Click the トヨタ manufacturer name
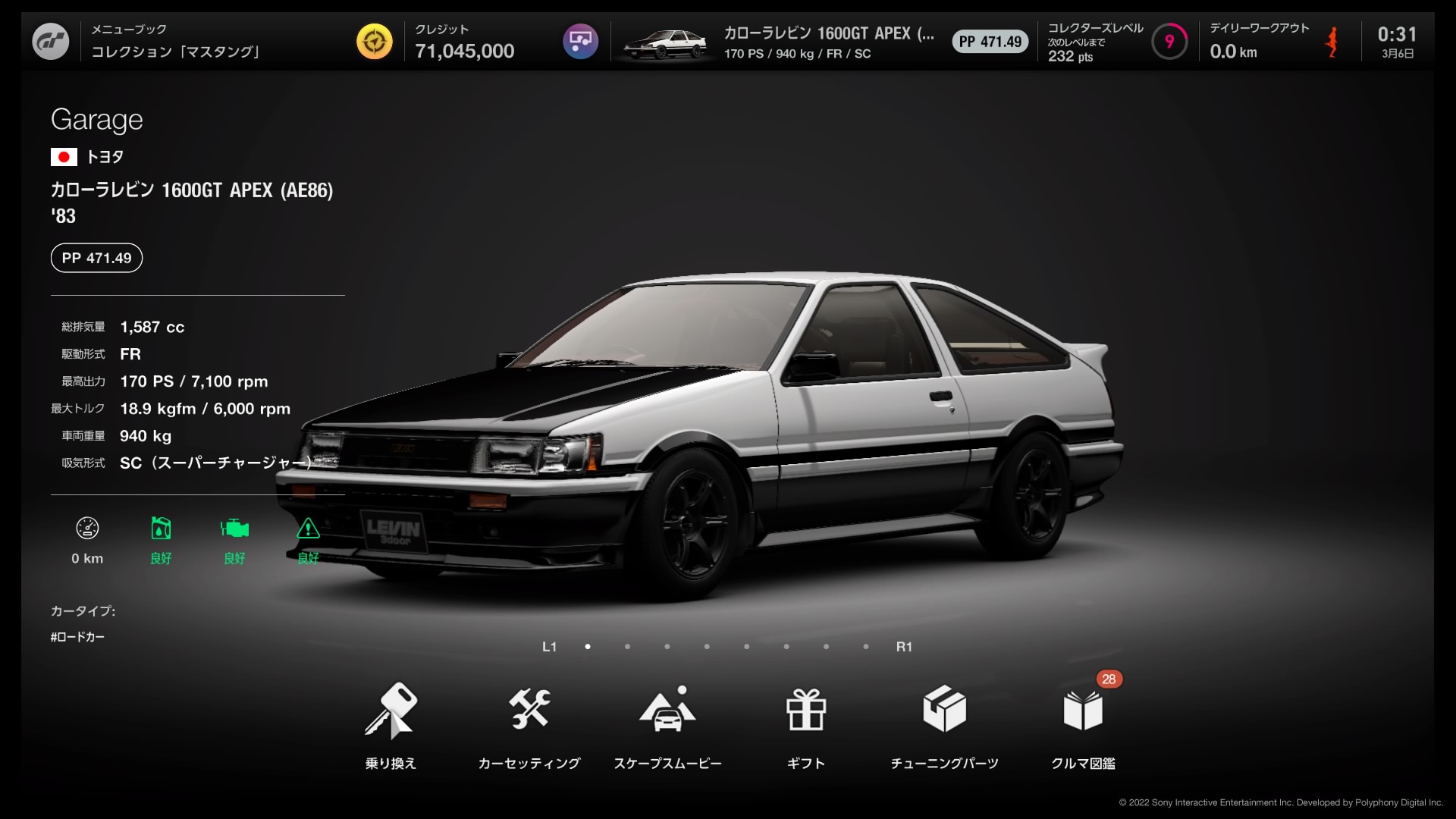Image resolution: width=1456 pixels, height=819 pixels. pos(105,157)
